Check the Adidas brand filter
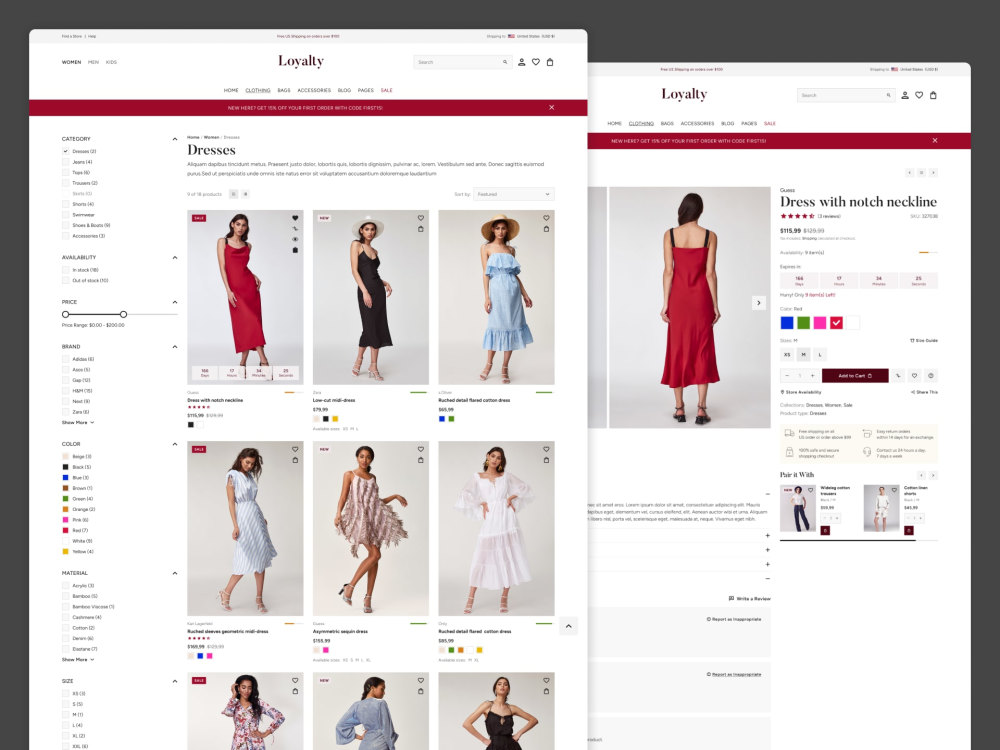Screen dimensions: 1000x750 tap(65, 359)
